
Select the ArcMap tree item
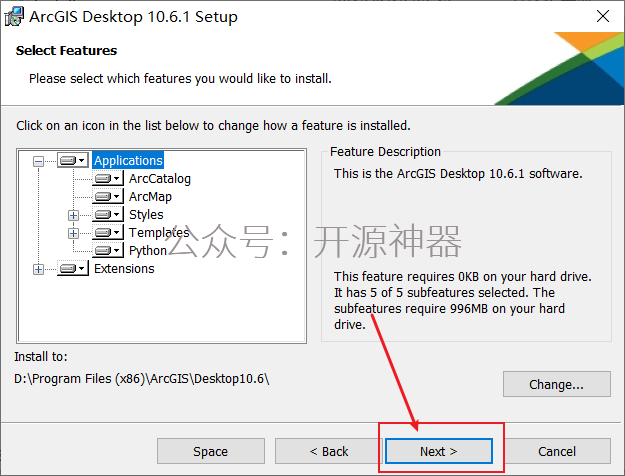point(150,197)
